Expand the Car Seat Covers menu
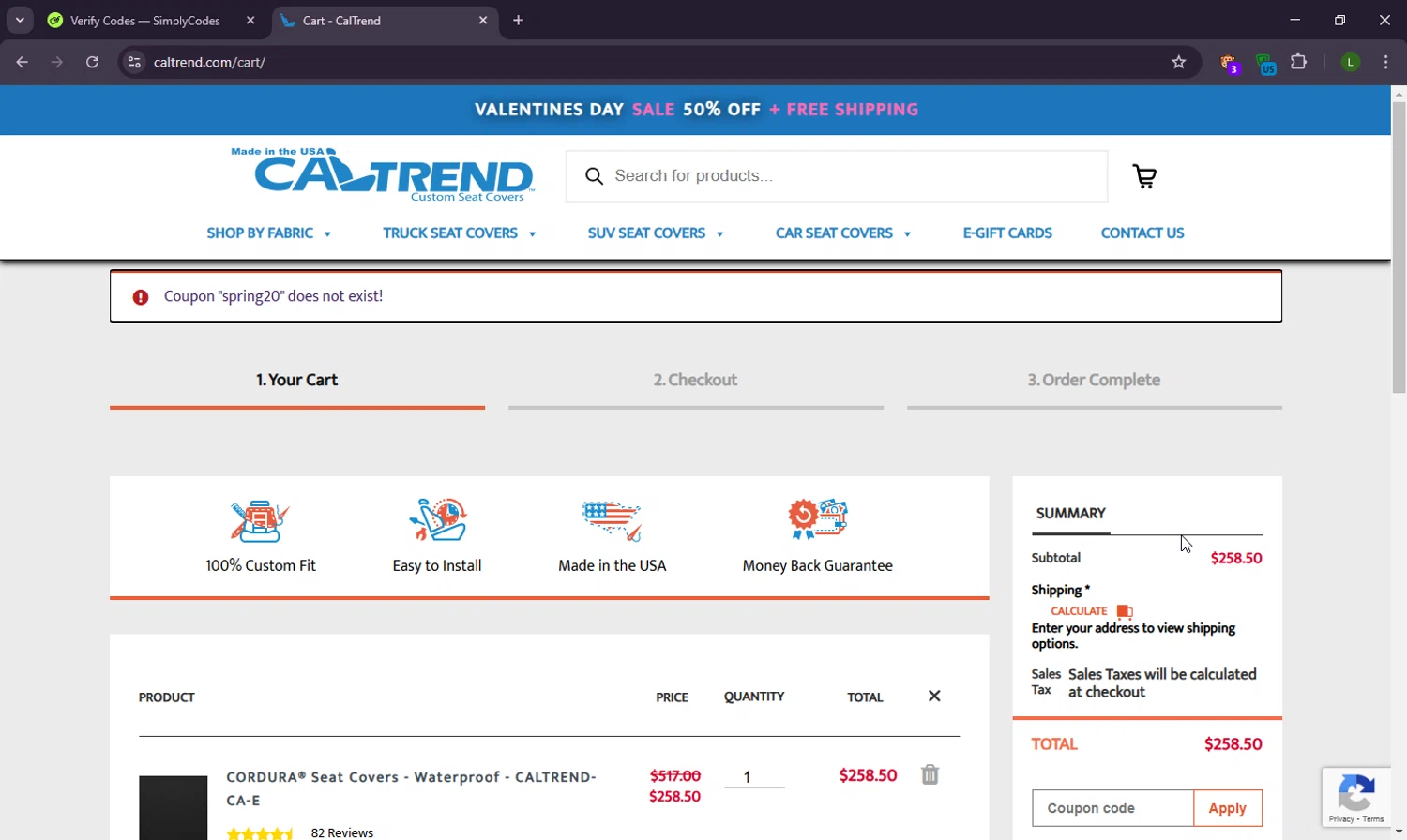 (x=843, y=232)
